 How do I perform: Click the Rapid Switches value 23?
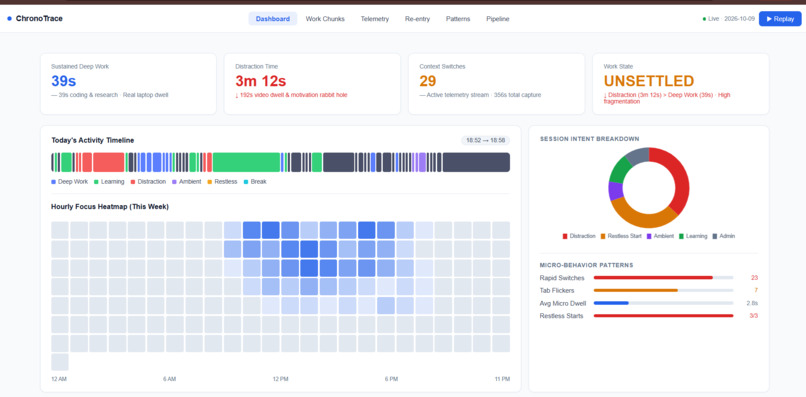[x=754, y=278]
